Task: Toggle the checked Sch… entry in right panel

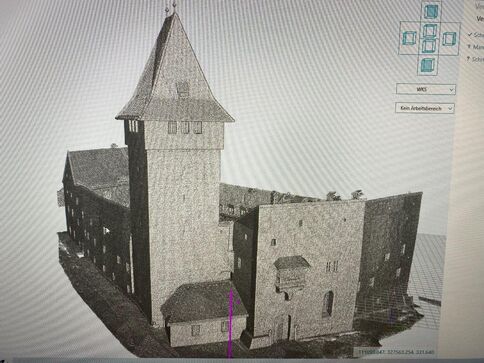Action: [x=476, y=35]
